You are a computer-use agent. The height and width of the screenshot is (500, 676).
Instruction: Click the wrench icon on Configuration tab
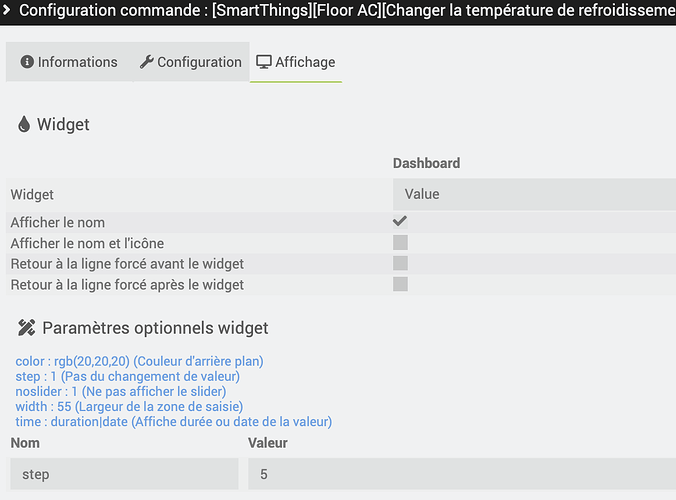click(x=147, y=62)
